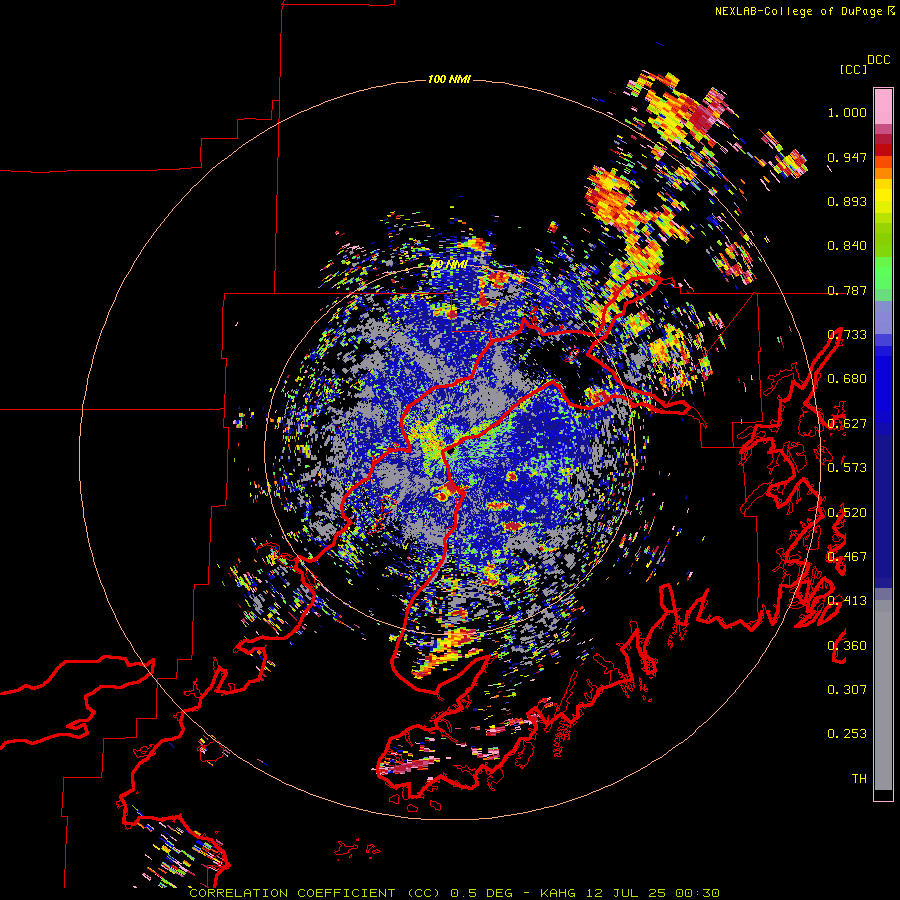Click the 100 NMI range ring label
Screen dimensions: 900x900
(449, 79)
